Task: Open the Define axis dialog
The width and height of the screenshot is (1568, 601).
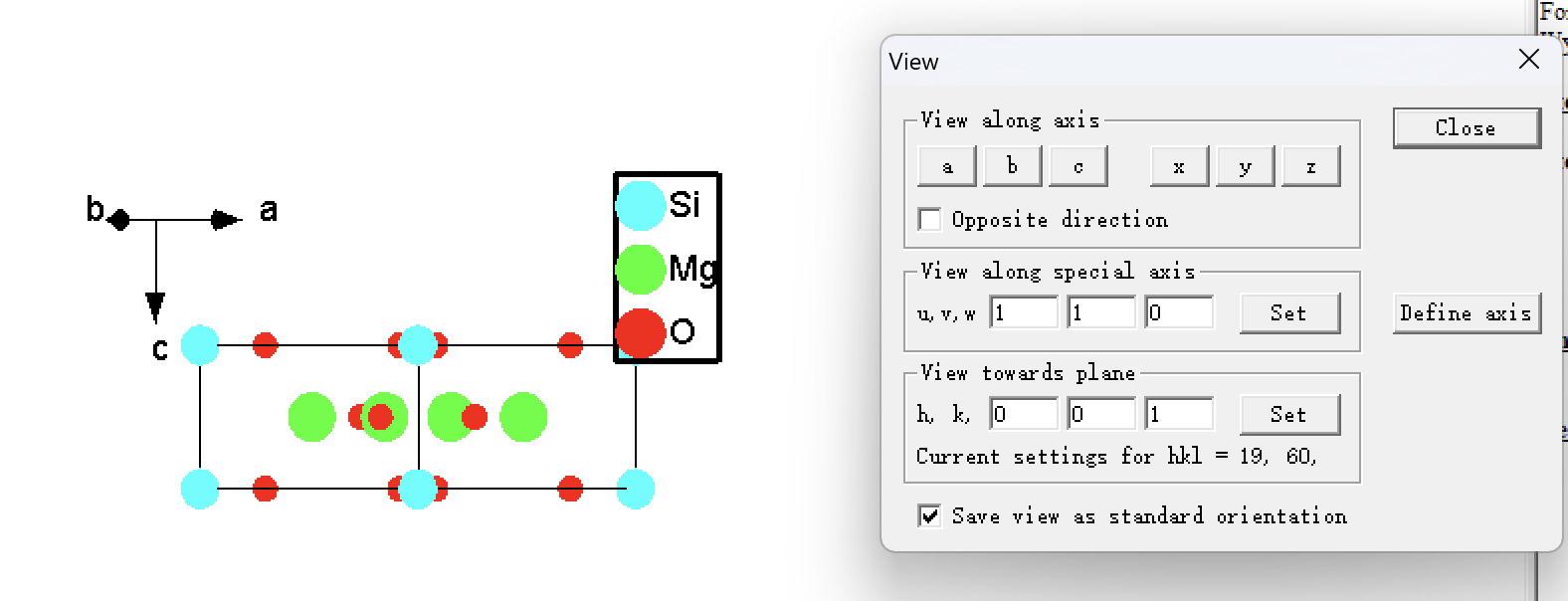Action: pos(1466,312)
